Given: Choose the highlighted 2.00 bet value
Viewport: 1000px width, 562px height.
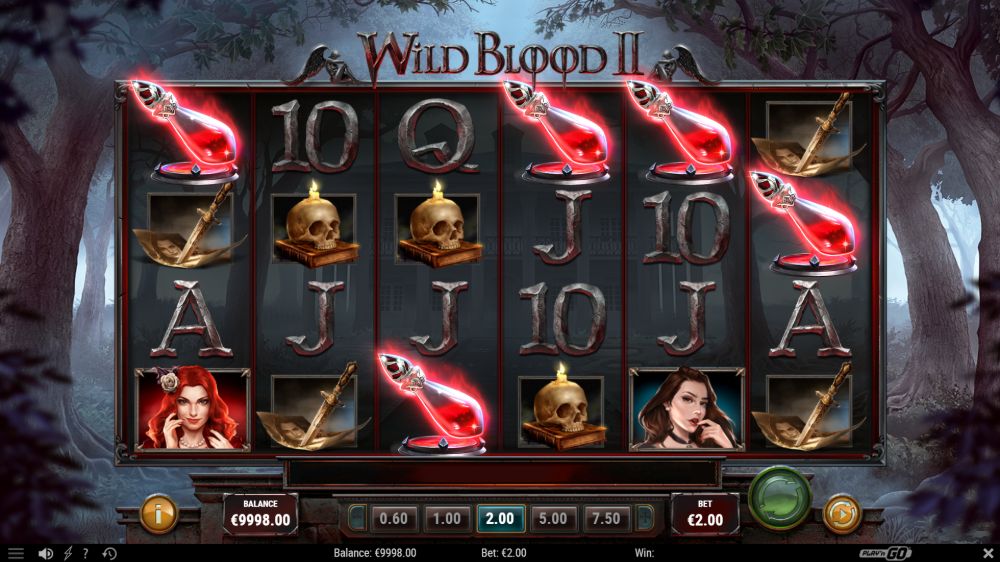Looking at the screenshot, I should (499, 519).
